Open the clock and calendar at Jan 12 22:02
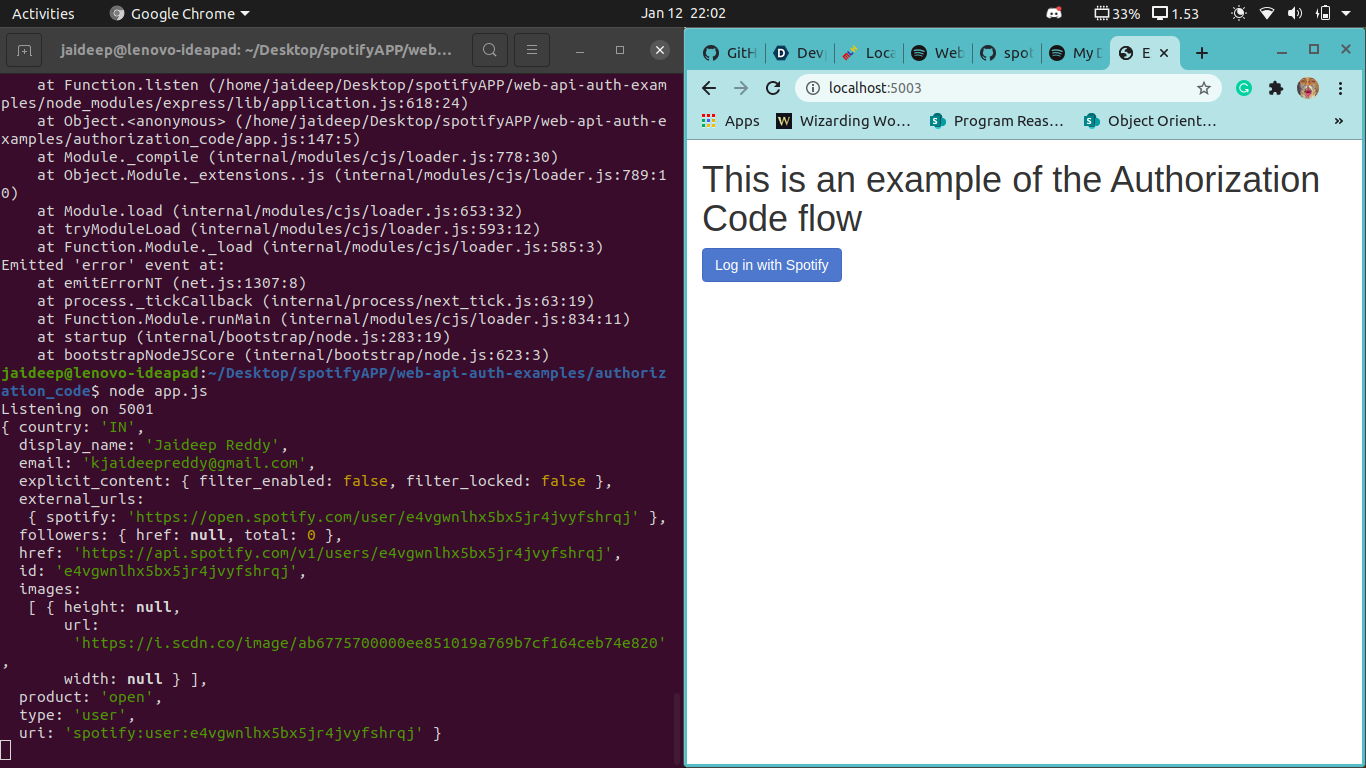Viewport: 1366px width, 768px height. click(683, 14)
